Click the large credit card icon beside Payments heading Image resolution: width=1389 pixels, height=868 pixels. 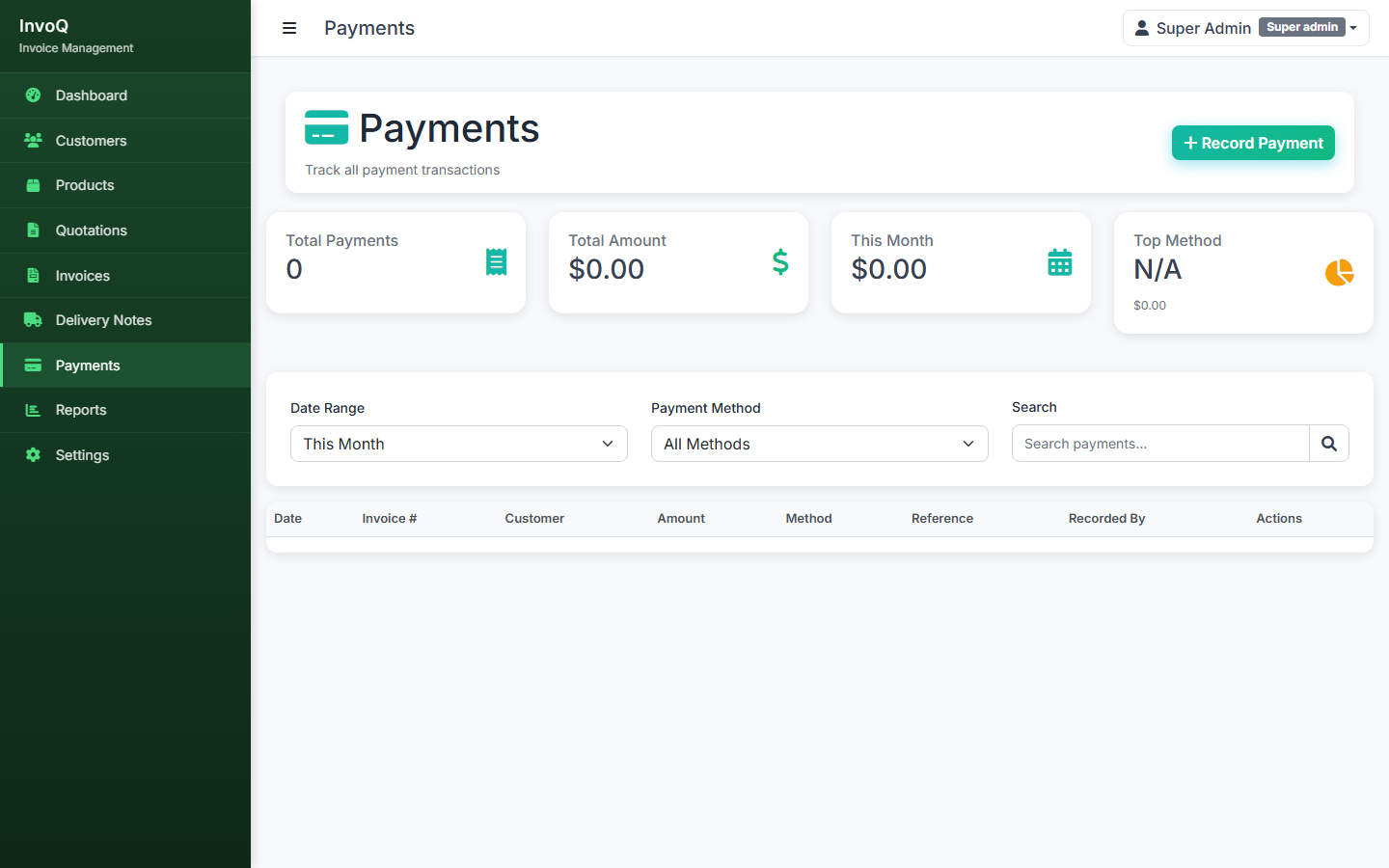pos(327,127)
